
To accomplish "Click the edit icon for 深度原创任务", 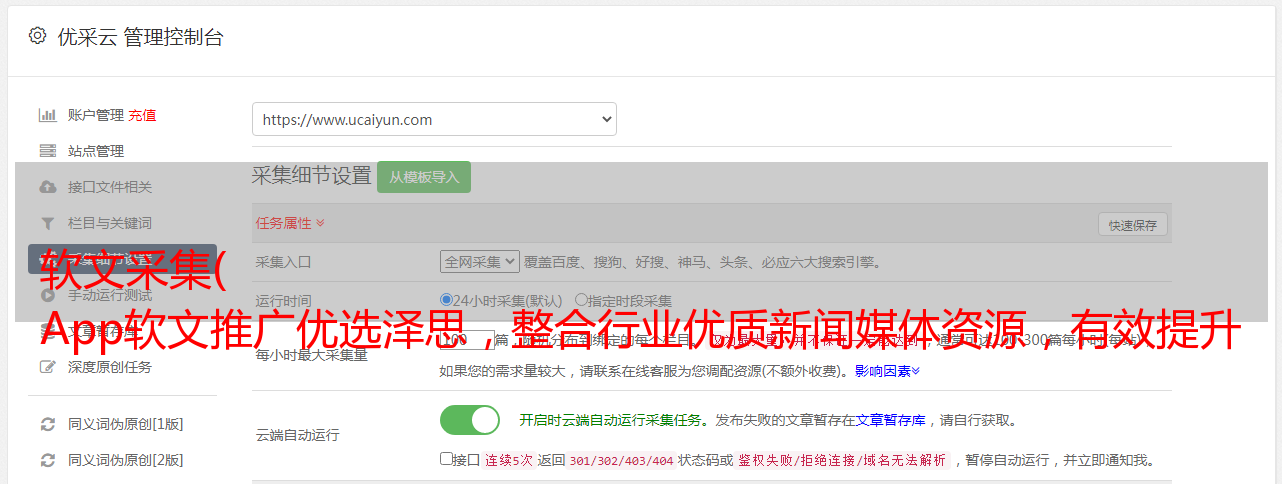I will pyautogui.click(x=47, y=367).
